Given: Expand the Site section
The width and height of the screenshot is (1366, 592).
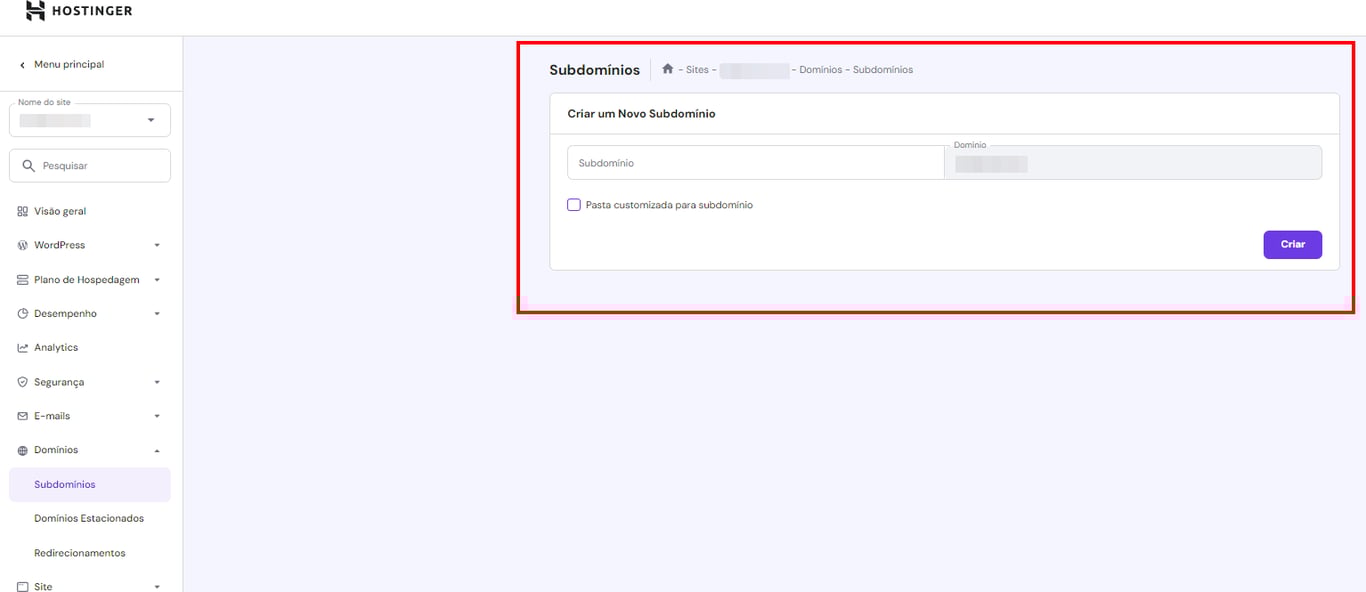Looking at the screenshot, I should pos(156,585).
